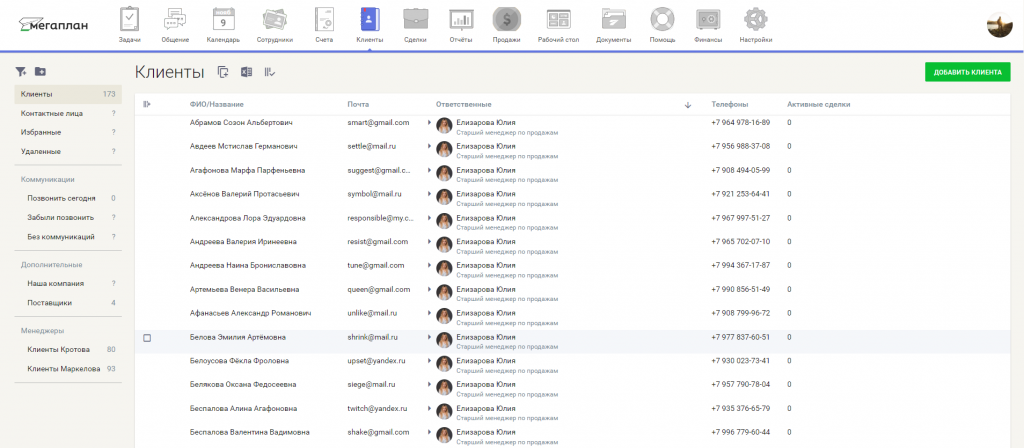
Task: Open the column settings icon in the table header
Action: (147, 104)
